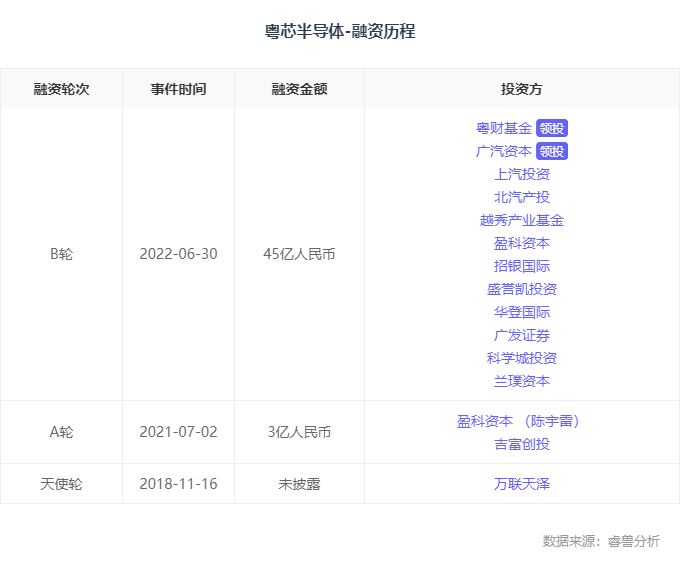The image size is (680, 577).
Task: Click the 未披露 amount cell
Action: [x=300, y=484]
